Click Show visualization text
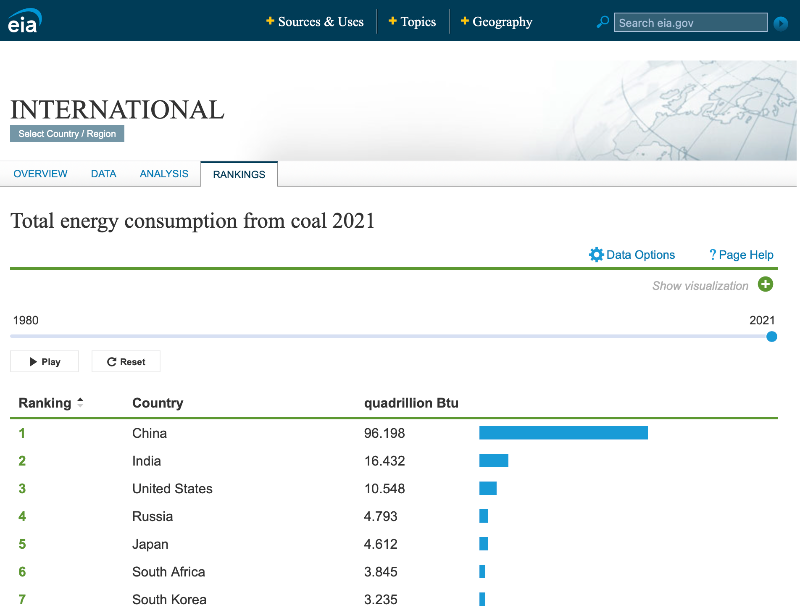Screen dimensions: 800x612 pos(700,286)
